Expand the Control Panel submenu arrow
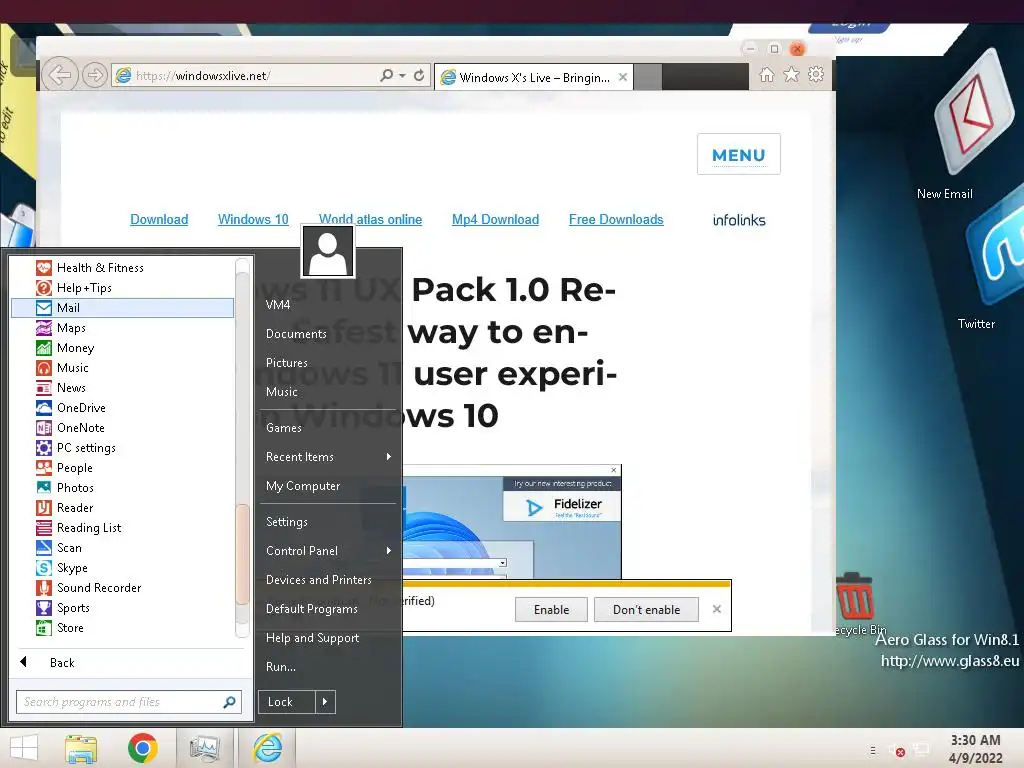Image resolution: width=1024 pixels, height=768 pixels. click(x=389, y=551)
